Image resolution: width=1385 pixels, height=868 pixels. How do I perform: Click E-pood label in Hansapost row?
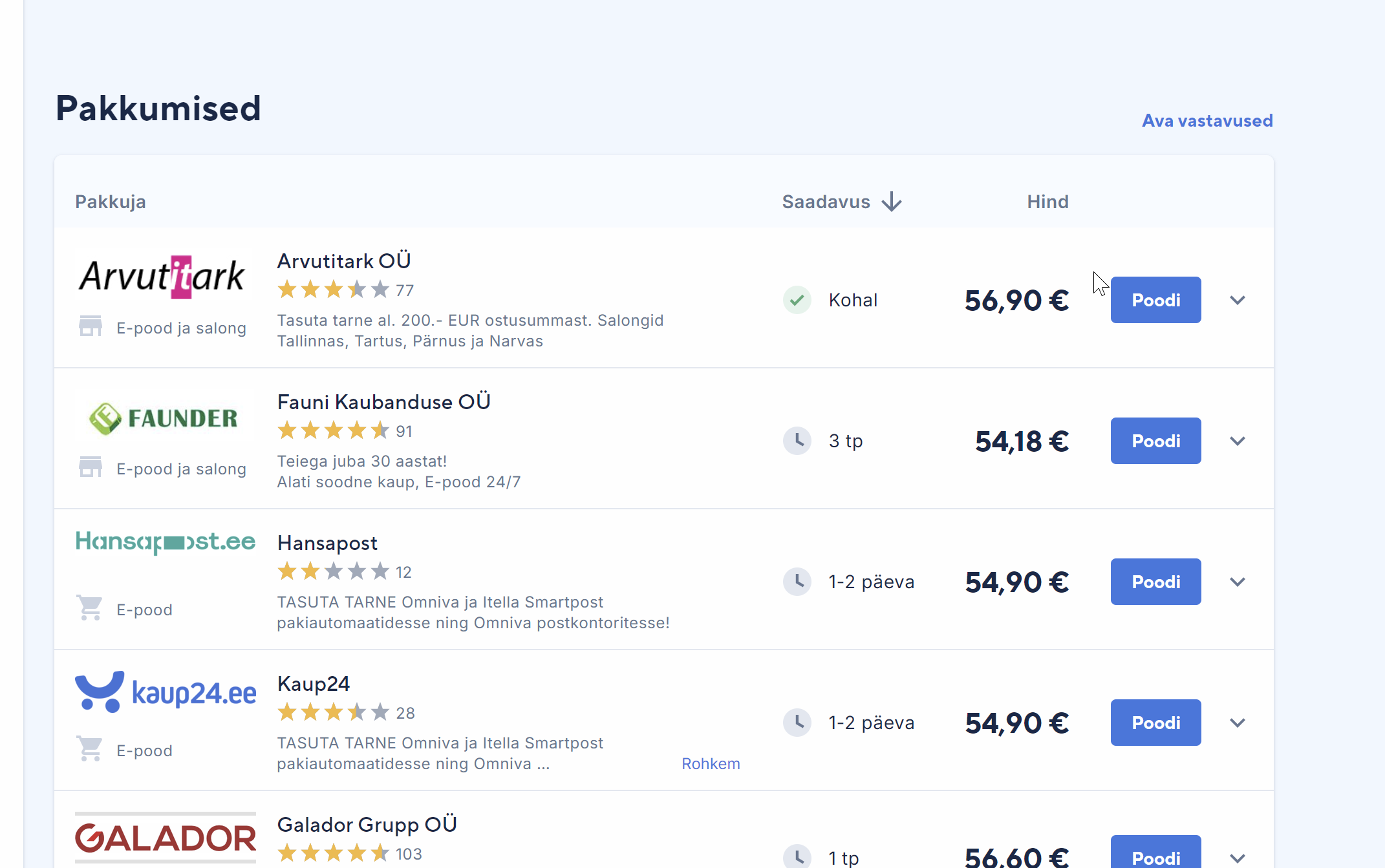144,609
